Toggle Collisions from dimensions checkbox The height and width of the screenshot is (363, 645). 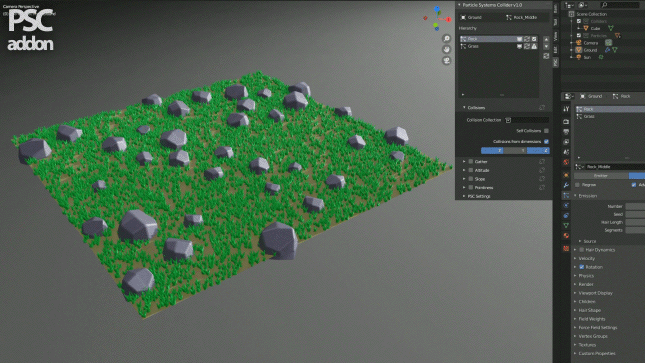546,142
